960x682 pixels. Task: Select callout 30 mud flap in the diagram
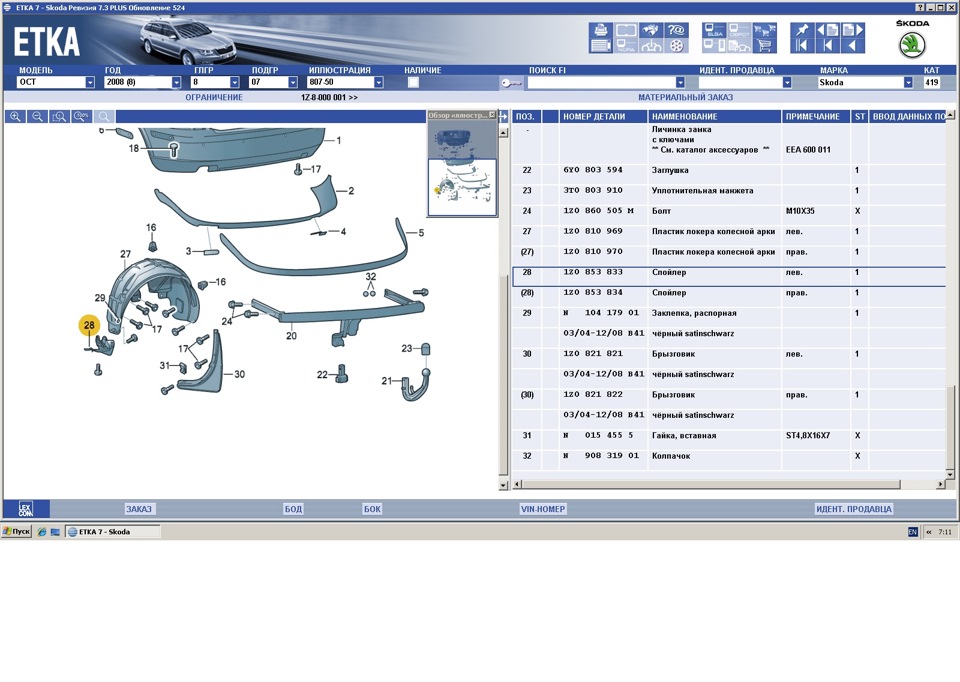(x=239, y=374)
